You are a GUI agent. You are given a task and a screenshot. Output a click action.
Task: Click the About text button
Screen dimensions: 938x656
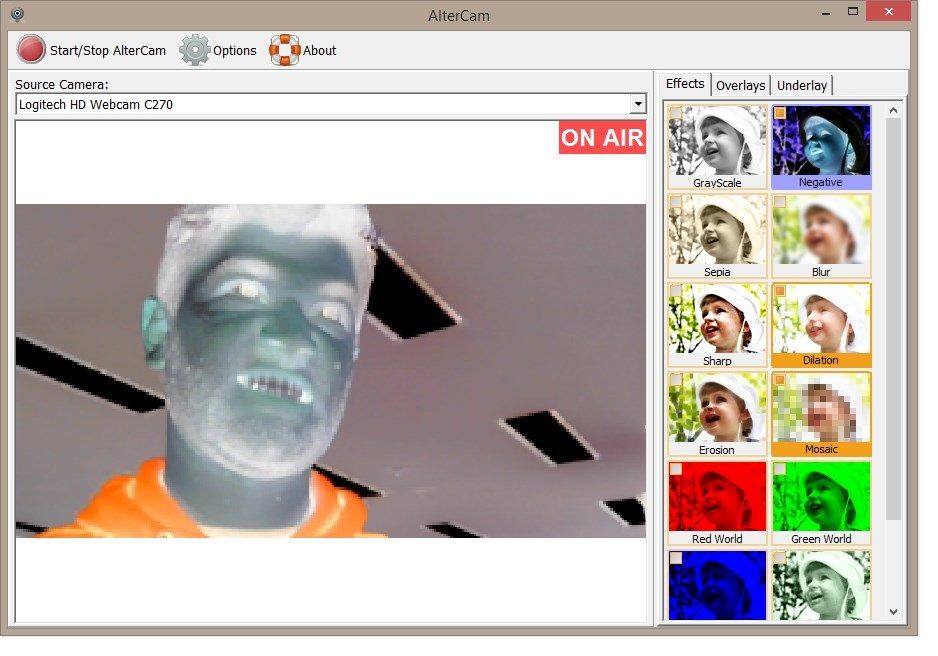point(319,51)
